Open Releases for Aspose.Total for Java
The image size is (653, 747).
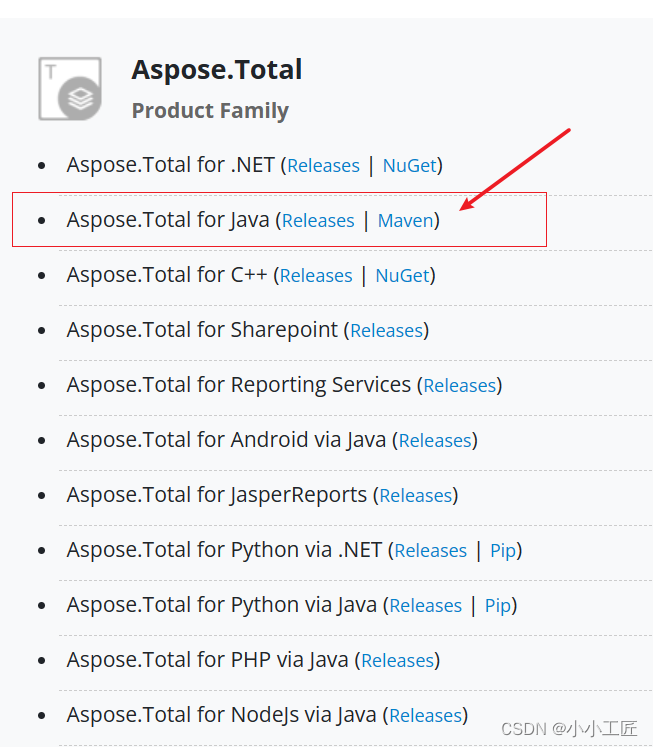[318, 221]
